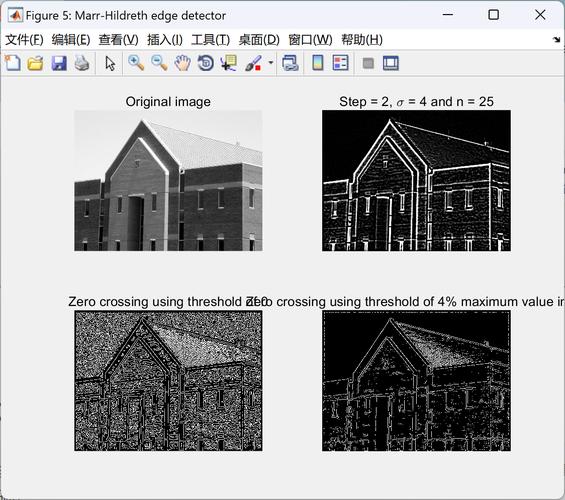The width and height of the screenshot is (565, 500).
Task: Select the Pan hand tool
Action: [183, 63]
